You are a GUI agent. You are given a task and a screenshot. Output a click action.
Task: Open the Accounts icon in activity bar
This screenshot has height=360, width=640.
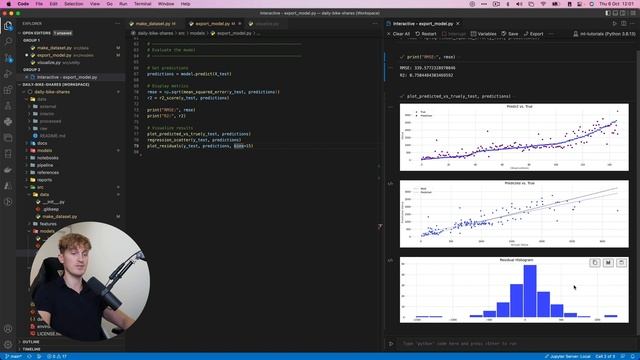coord(8,329)
